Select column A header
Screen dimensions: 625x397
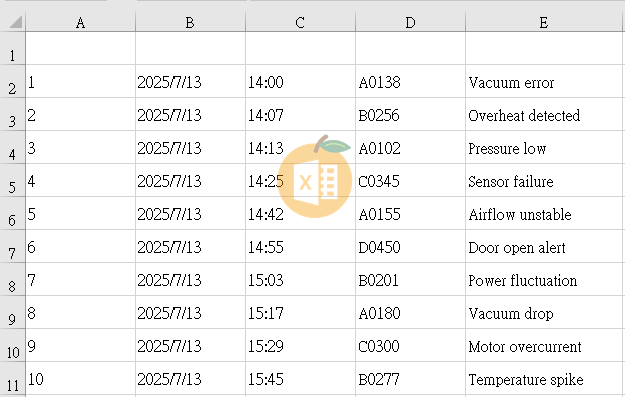81,22
